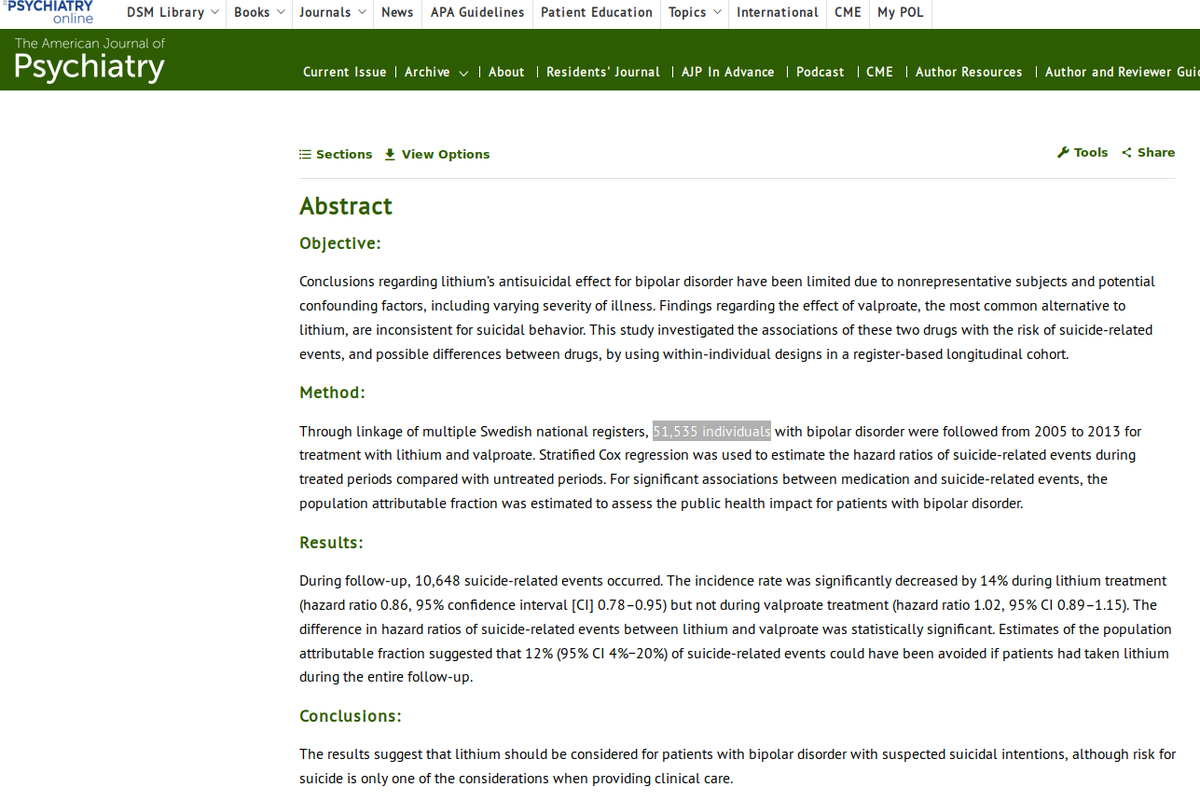The width and height of the screenshot is (1200, 801).
Task: Click the Conclusions: subheading
Action: tap(350, 716)
